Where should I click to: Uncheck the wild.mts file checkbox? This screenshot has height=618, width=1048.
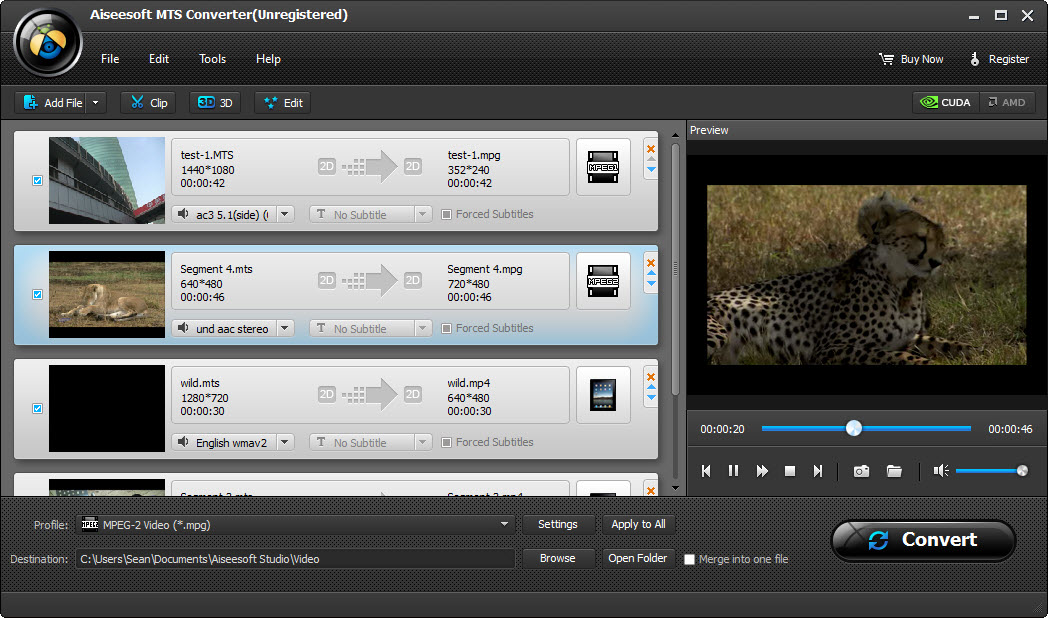tap(37, 408)
